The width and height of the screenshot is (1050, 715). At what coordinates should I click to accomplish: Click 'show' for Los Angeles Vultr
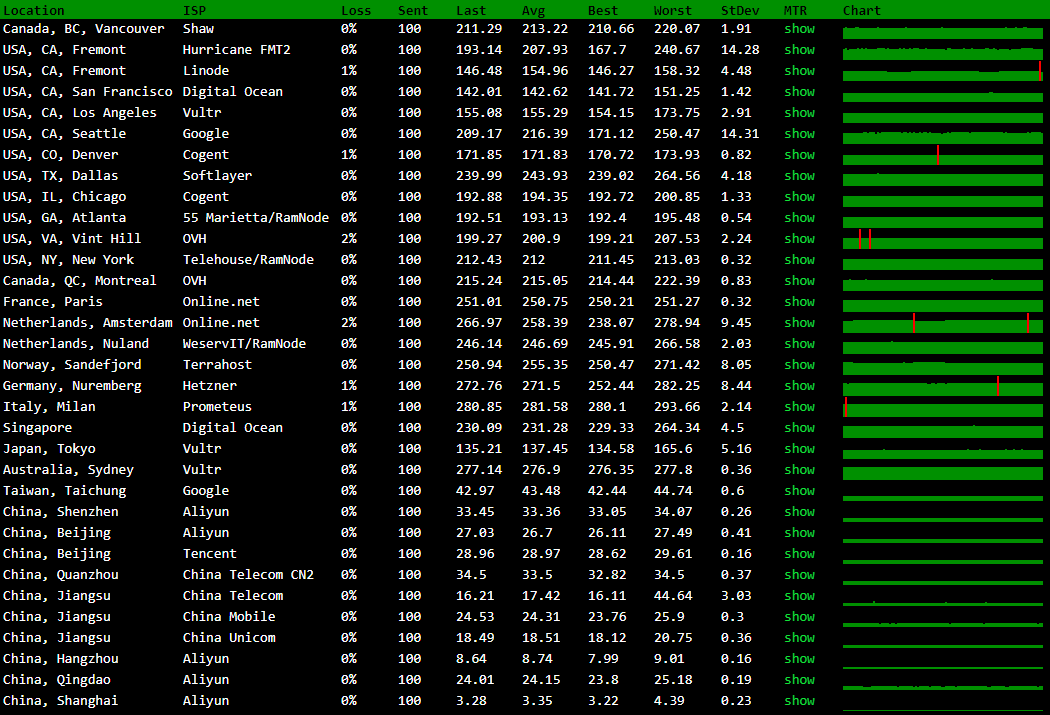pyautogui.click(x=800, y=112)
